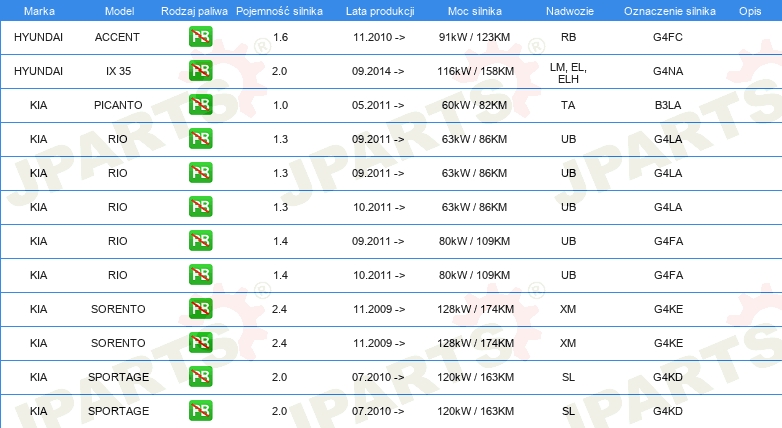Click G4LA in the RIO 10.2011 row
782x428 pixels.
point(668,207)
